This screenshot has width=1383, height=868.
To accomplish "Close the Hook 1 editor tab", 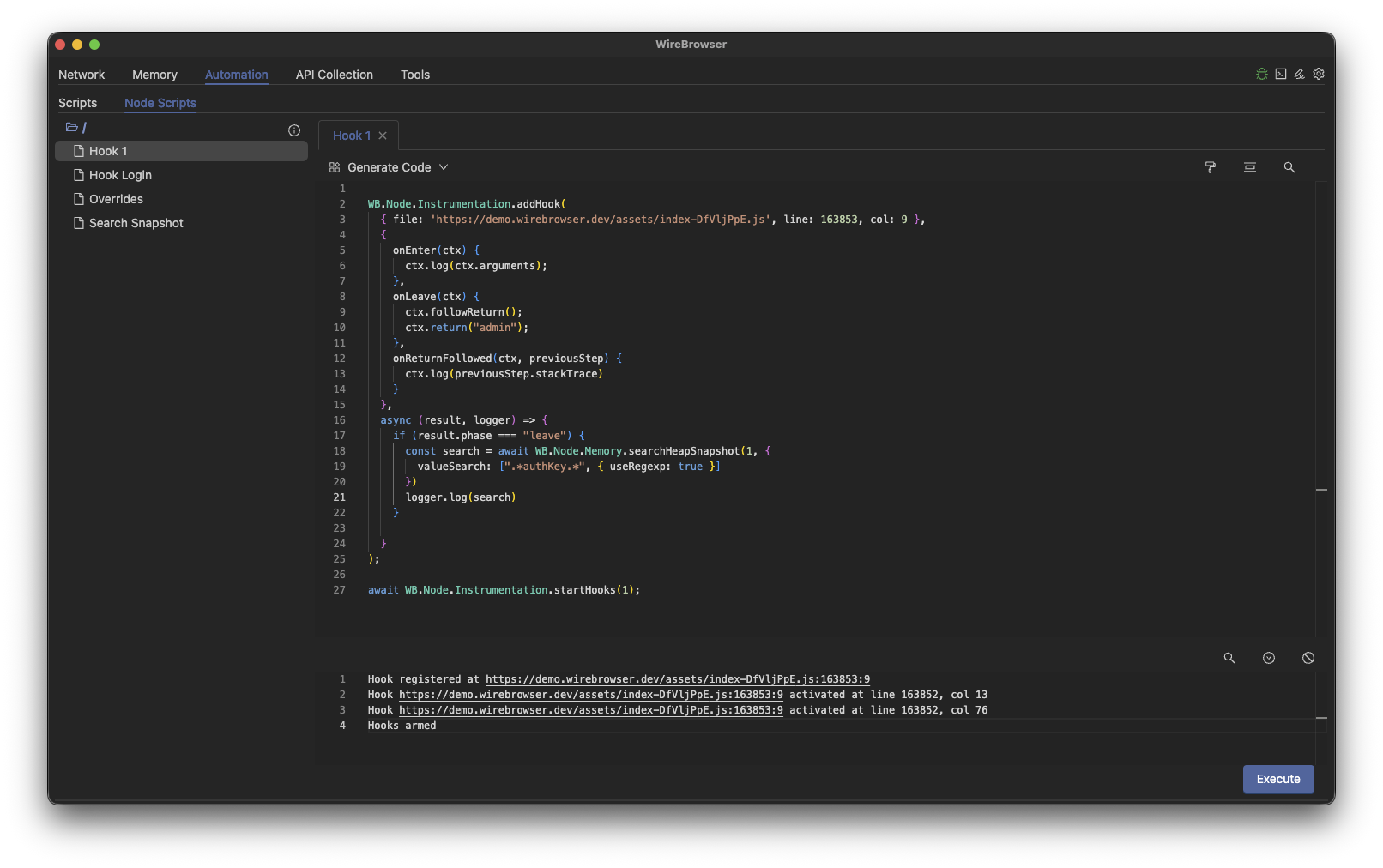I will pos(383,136).
